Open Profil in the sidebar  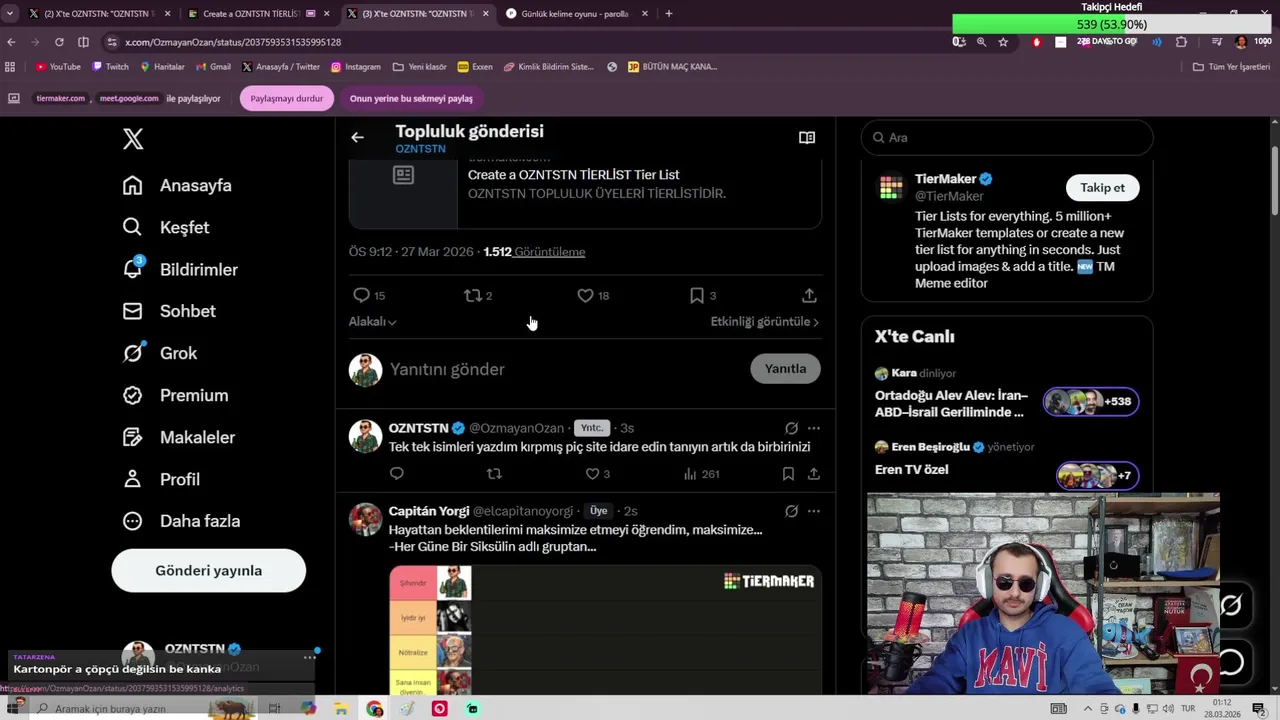click(x=161, y=479)
